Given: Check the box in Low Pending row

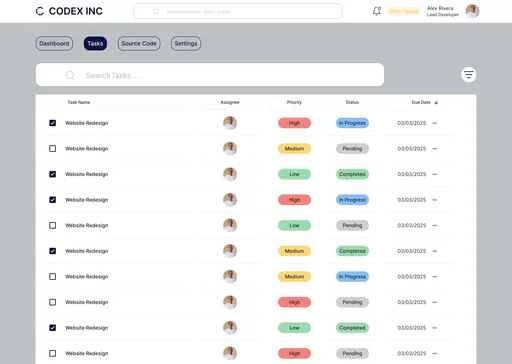Looking at the screenshot, I should pyautogui.click(x=52, y=225).
